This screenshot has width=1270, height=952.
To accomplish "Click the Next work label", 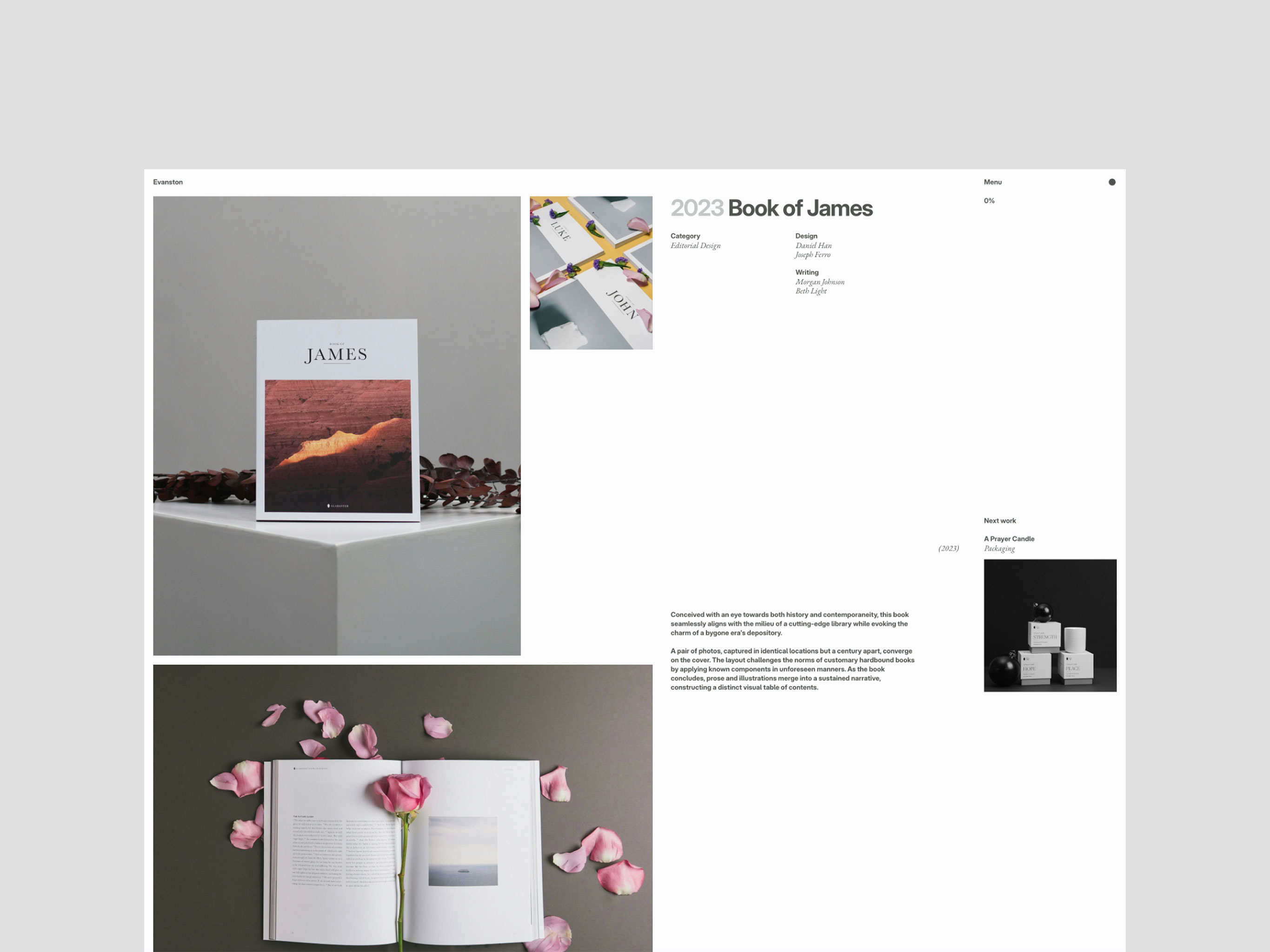I will point(999,521).
